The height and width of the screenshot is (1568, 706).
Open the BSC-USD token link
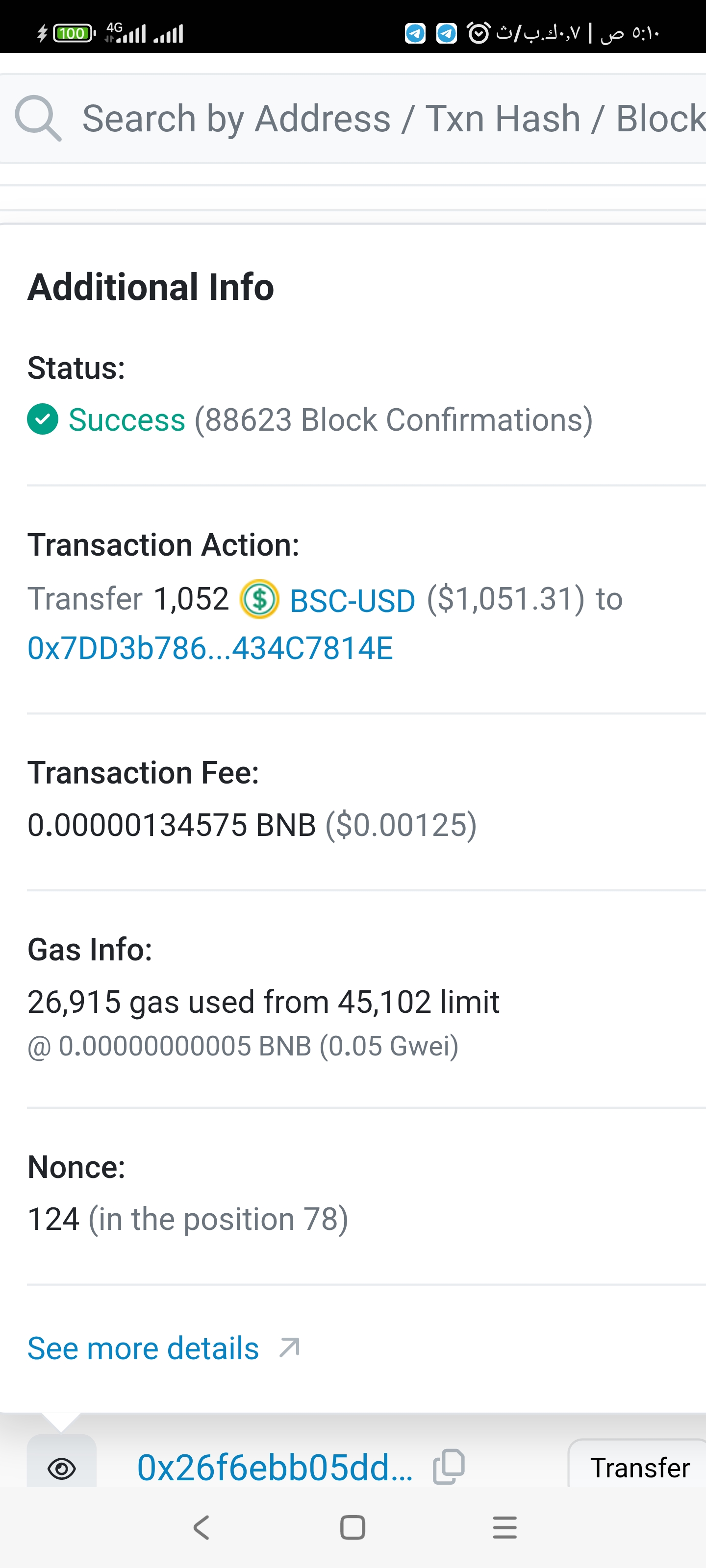coord(353,601)
